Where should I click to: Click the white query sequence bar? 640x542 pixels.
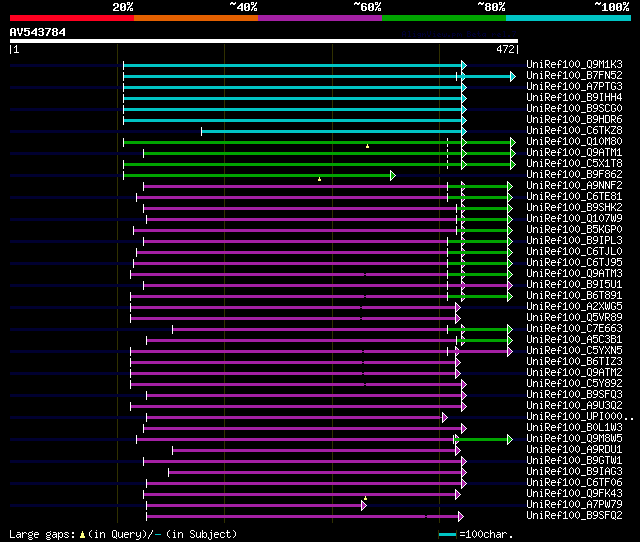(264, 41)
